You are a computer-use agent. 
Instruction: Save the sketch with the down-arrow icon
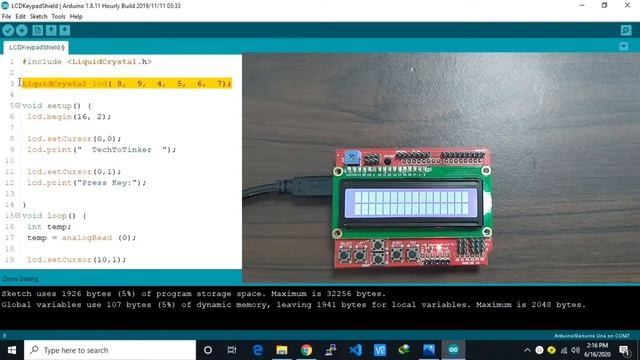tap(64, 30)
